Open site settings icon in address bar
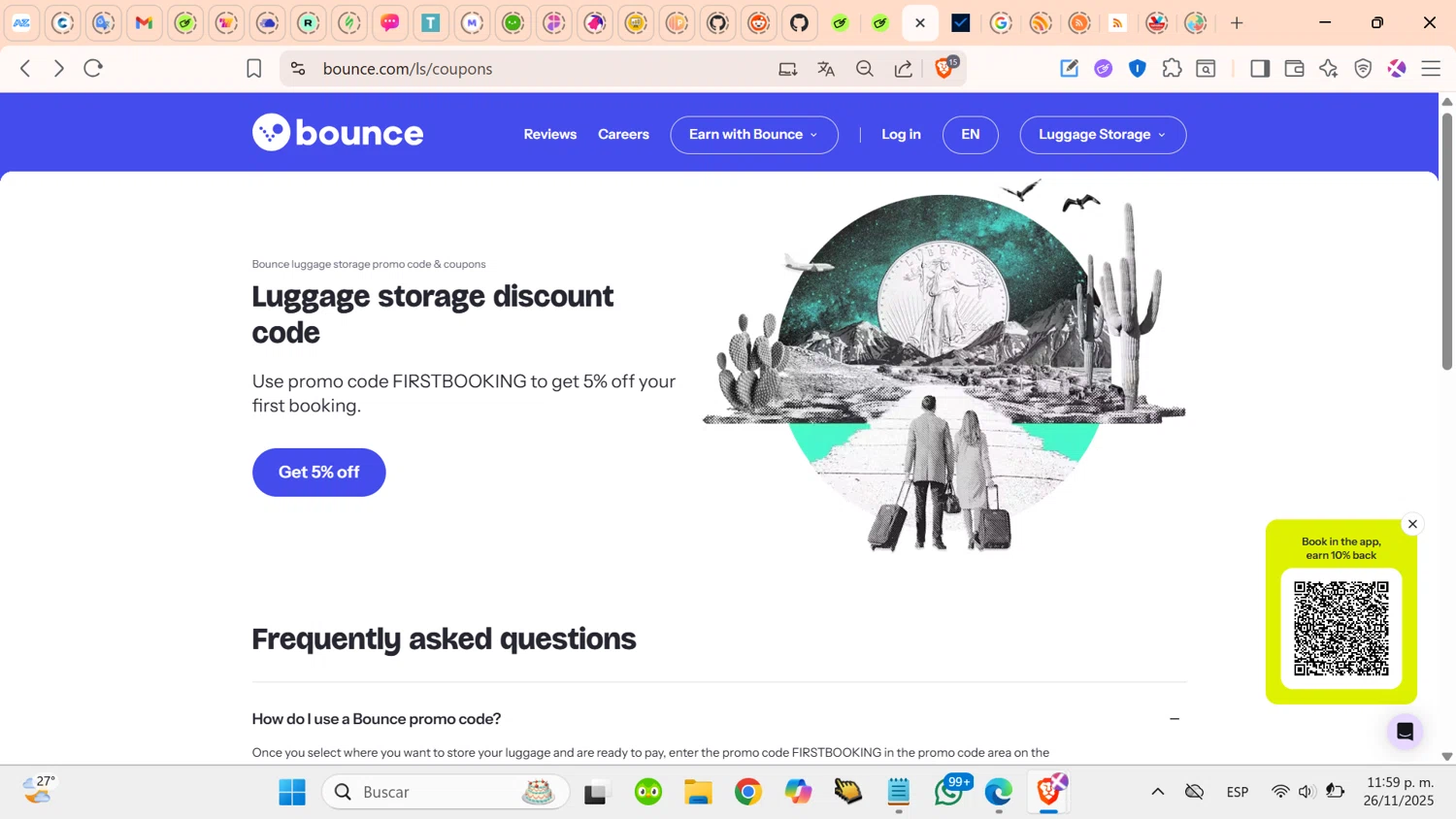Screen dimensions: 1456x819 [x=298, y=69]
